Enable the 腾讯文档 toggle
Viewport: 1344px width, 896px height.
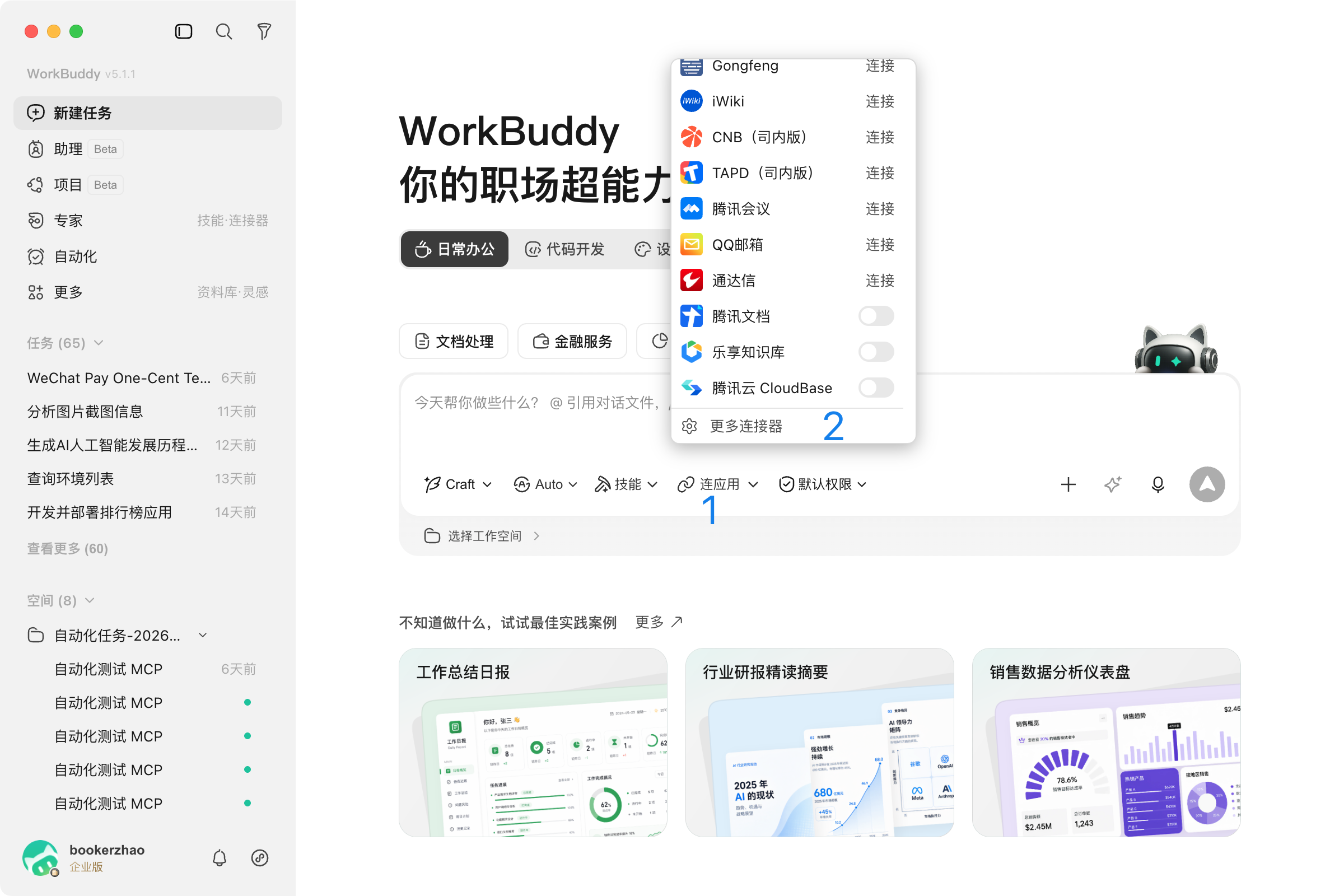click(876, 316)
